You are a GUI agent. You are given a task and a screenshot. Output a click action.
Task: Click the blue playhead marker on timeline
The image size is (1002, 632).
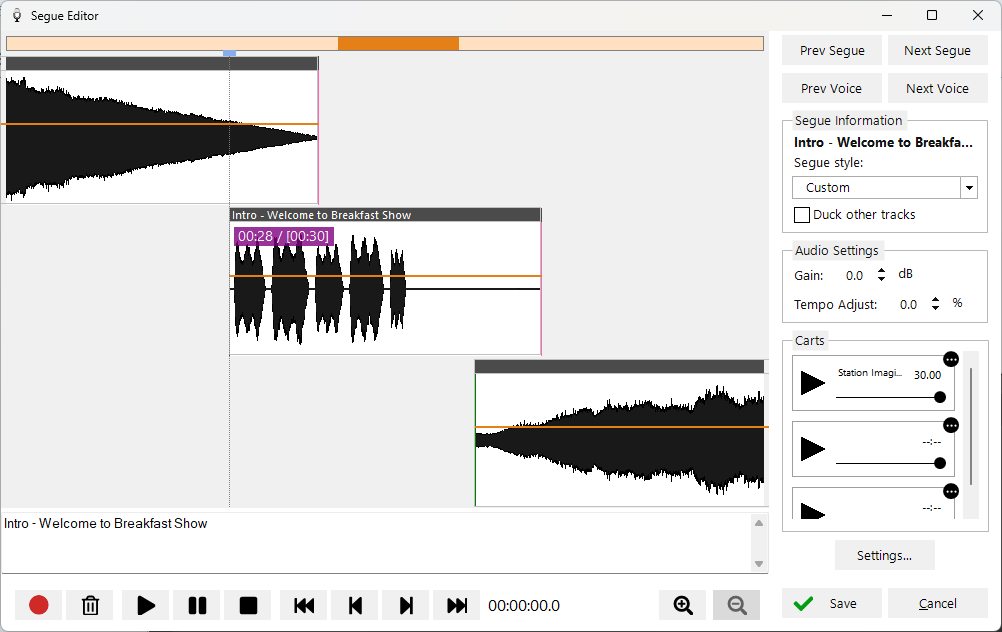pos(229,54)
